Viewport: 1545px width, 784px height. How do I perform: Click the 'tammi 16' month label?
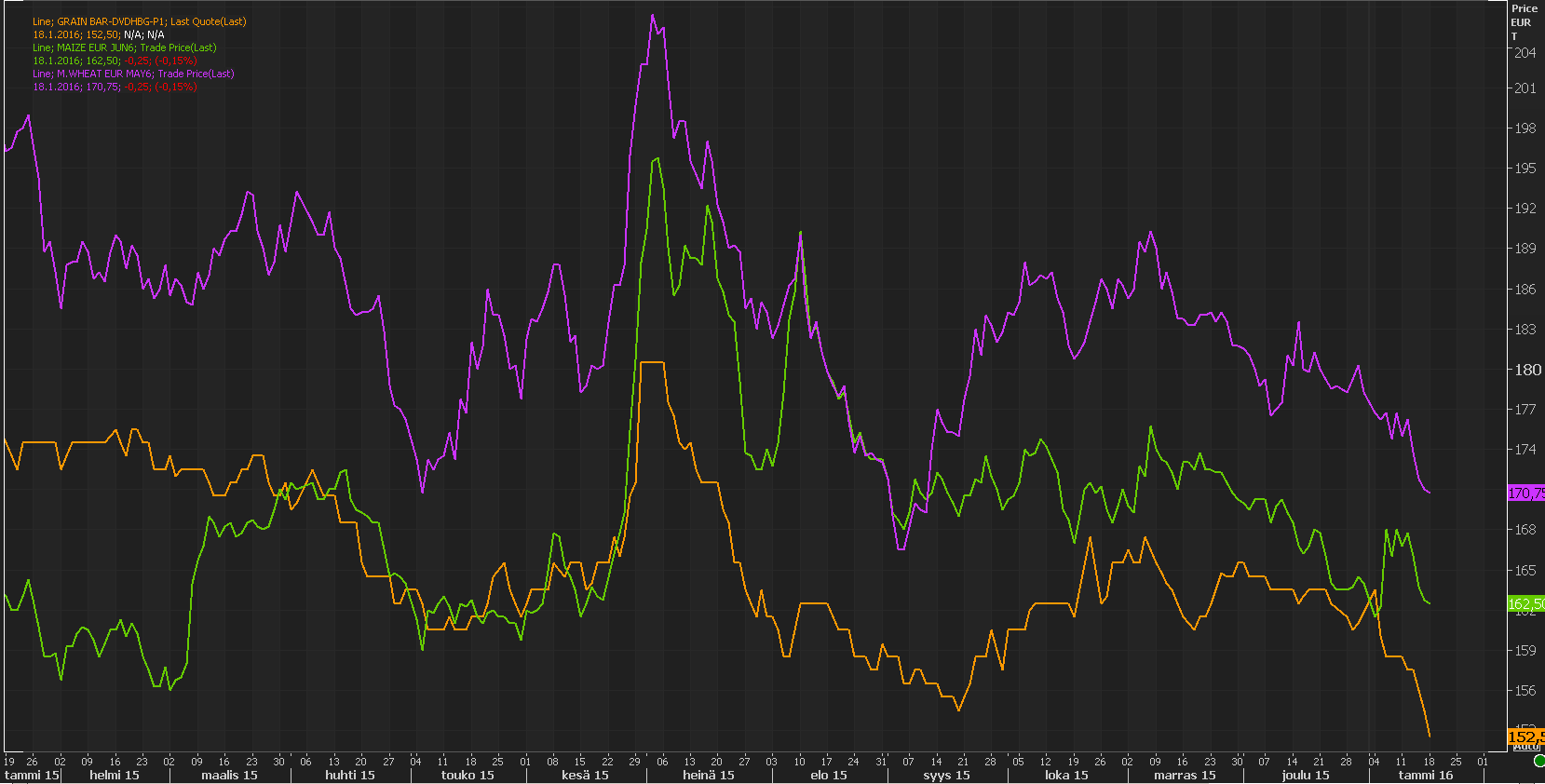[x=1425, y=775]
